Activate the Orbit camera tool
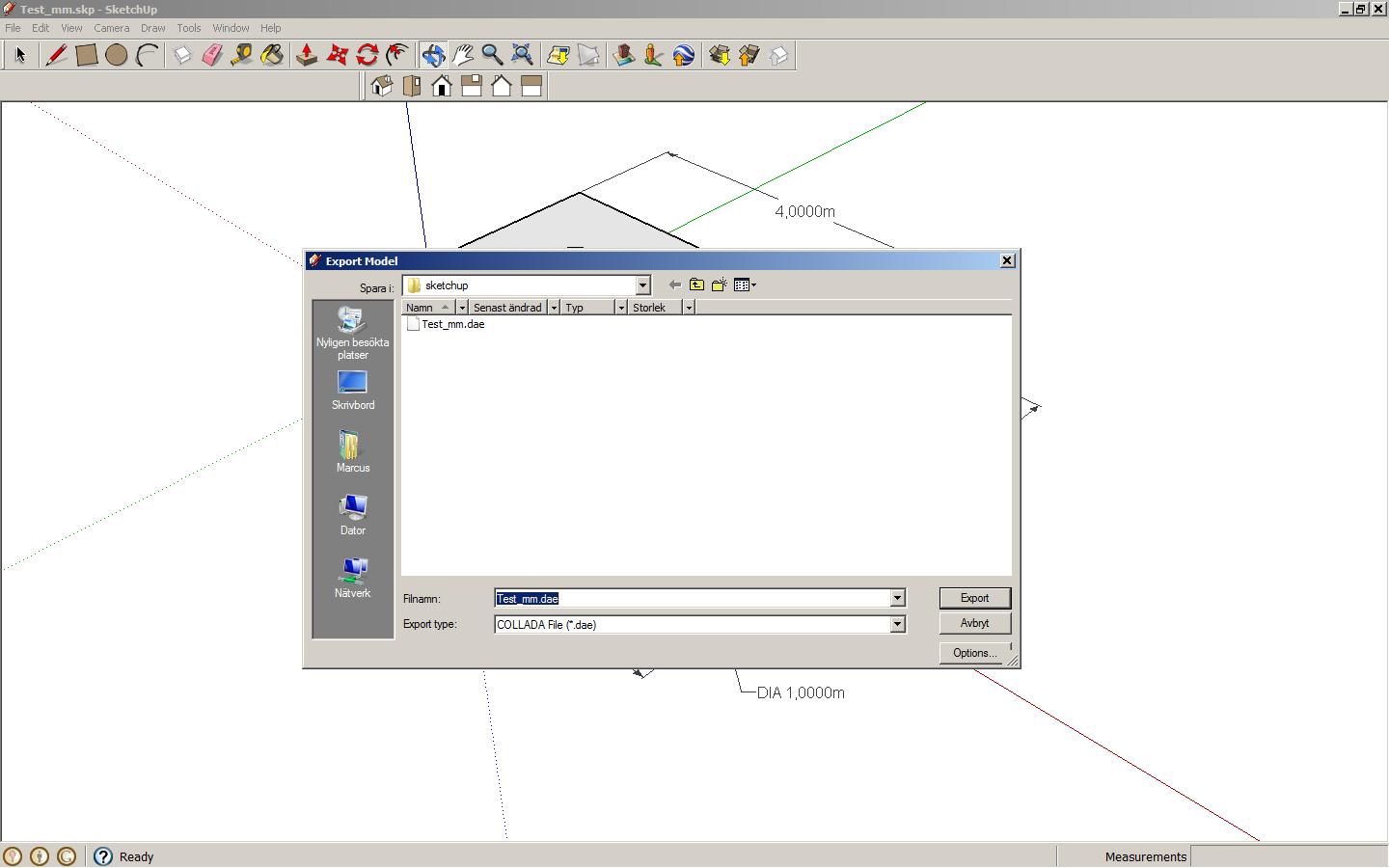 pos(432,55)
